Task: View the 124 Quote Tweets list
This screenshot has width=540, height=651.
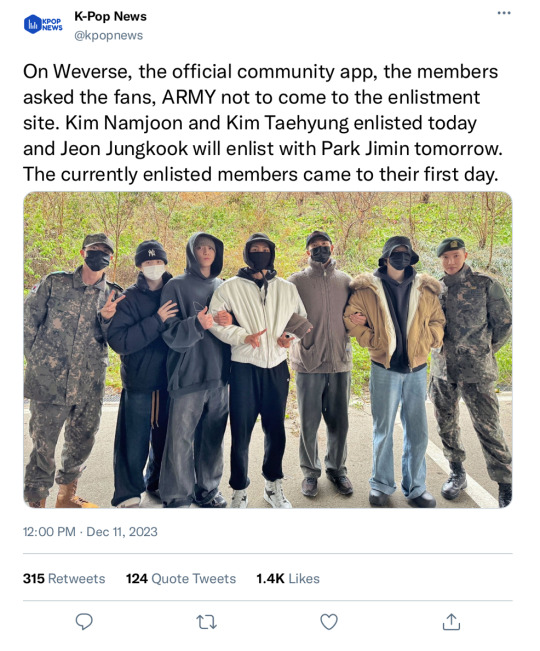Action: coord(181,578)
